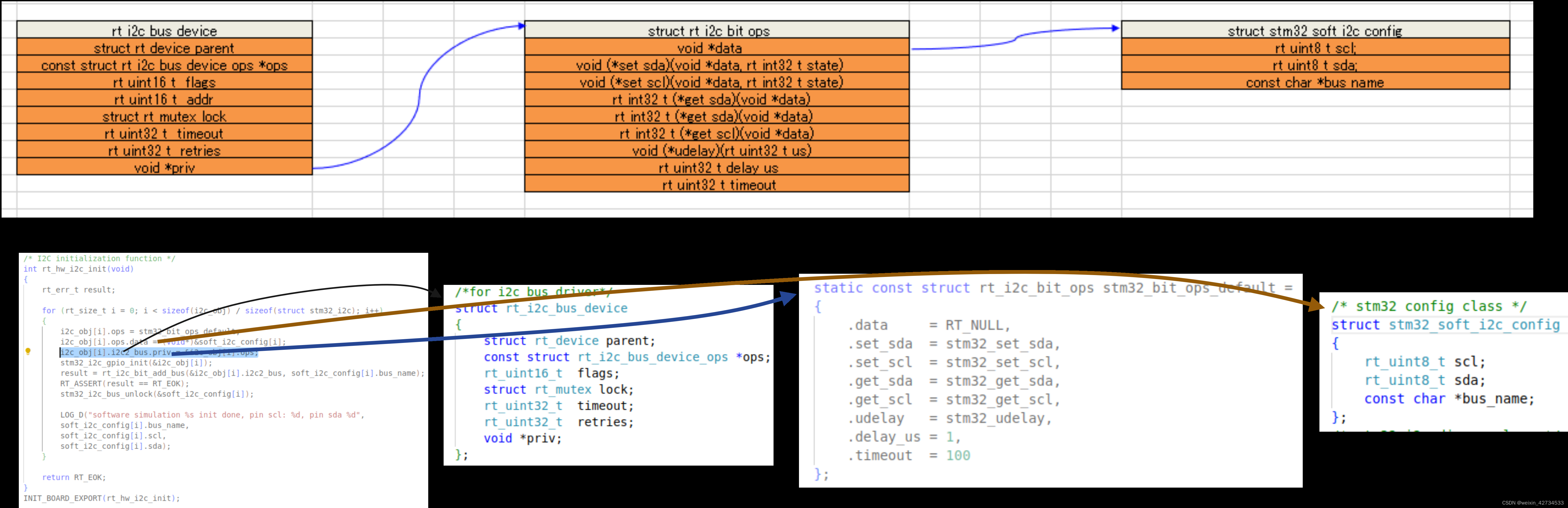Select the 'void *data' orange cell
The image size is (1568, 508).
(717, 47)
